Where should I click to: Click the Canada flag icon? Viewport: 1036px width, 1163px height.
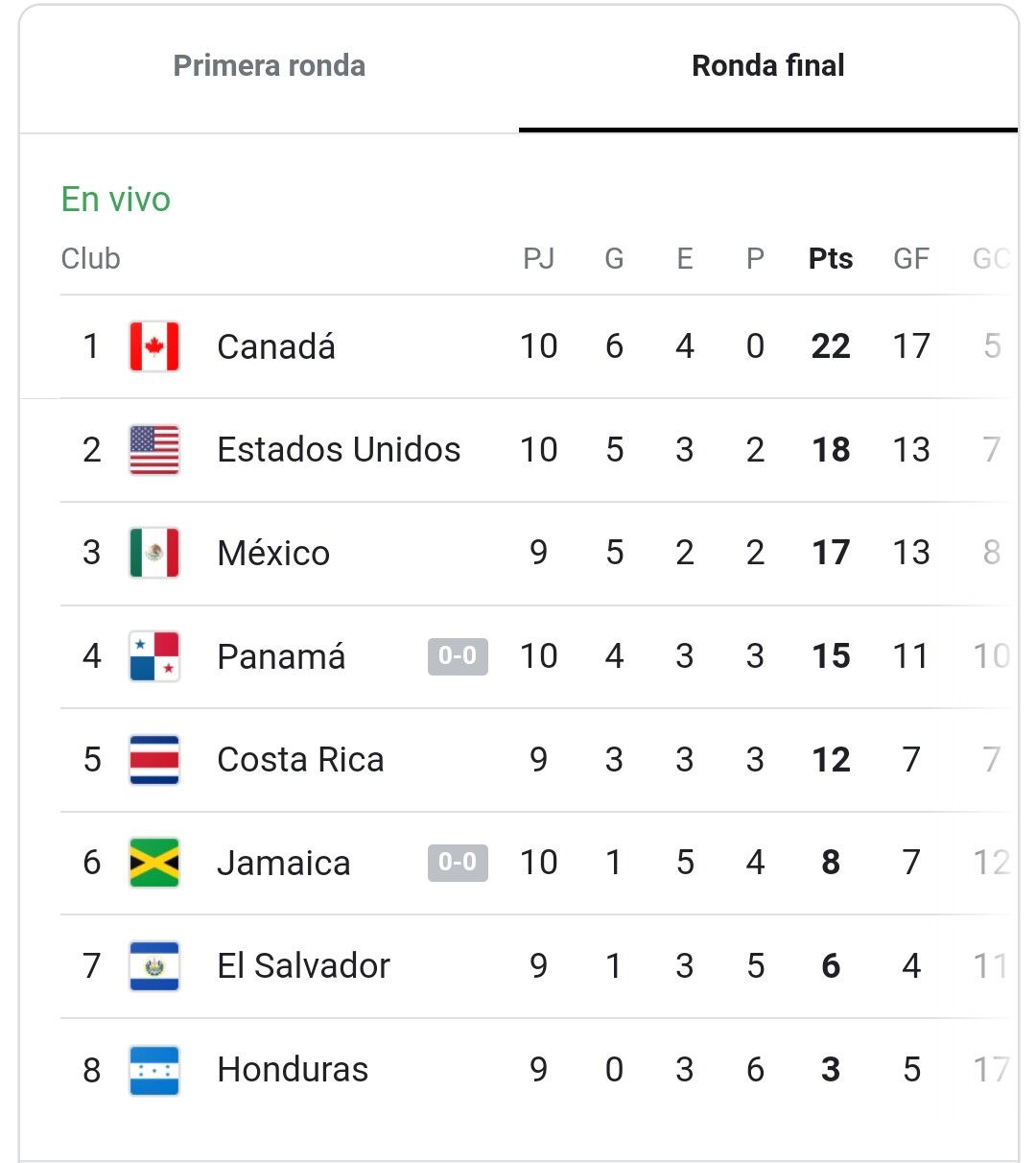154,346
